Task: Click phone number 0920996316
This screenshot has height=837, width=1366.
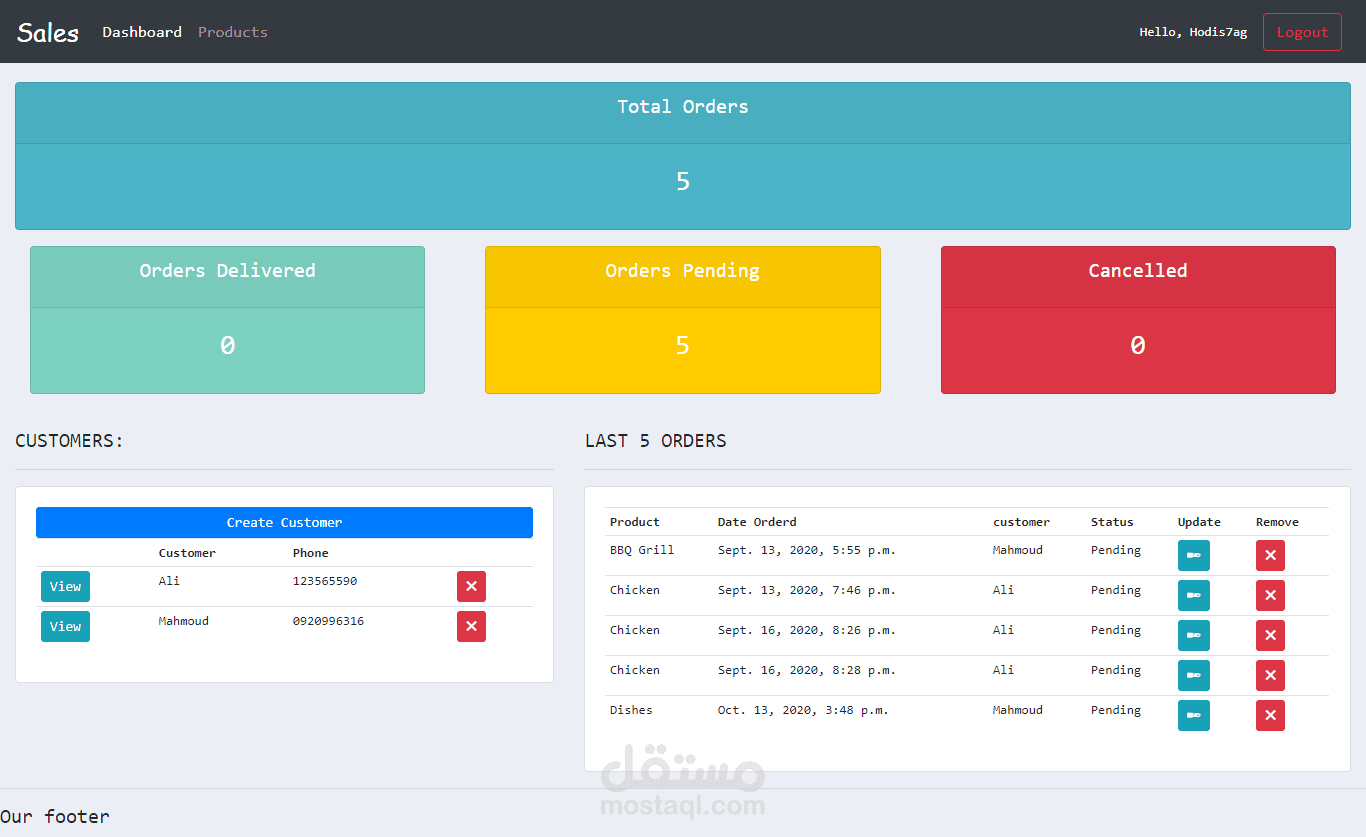Action: 328,621
